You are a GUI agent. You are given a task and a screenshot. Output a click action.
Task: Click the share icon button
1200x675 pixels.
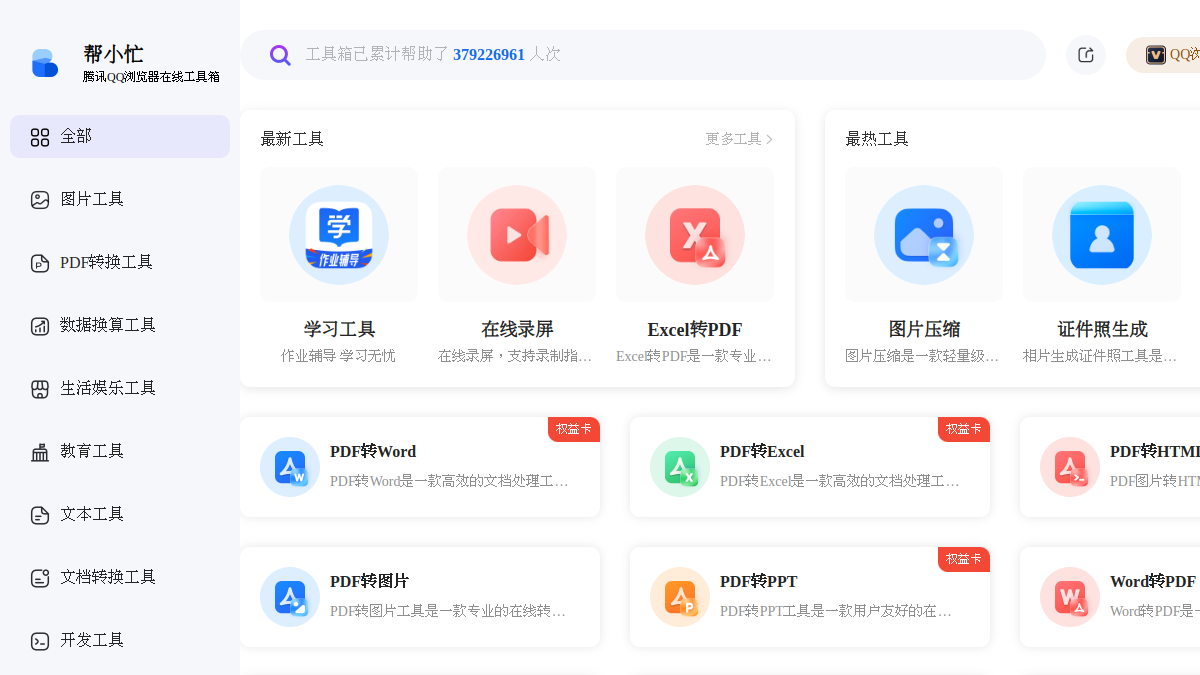[x=1086, y=55]
